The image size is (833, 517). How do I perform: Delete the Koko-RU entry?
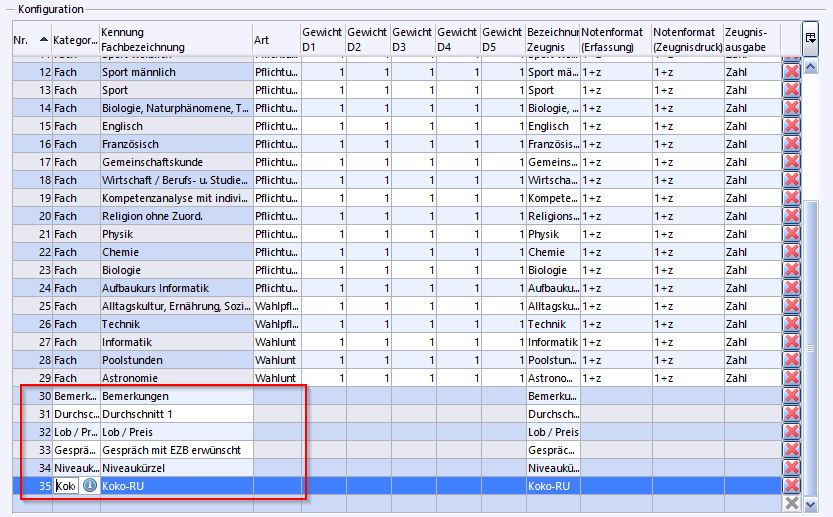coord(791,486)
